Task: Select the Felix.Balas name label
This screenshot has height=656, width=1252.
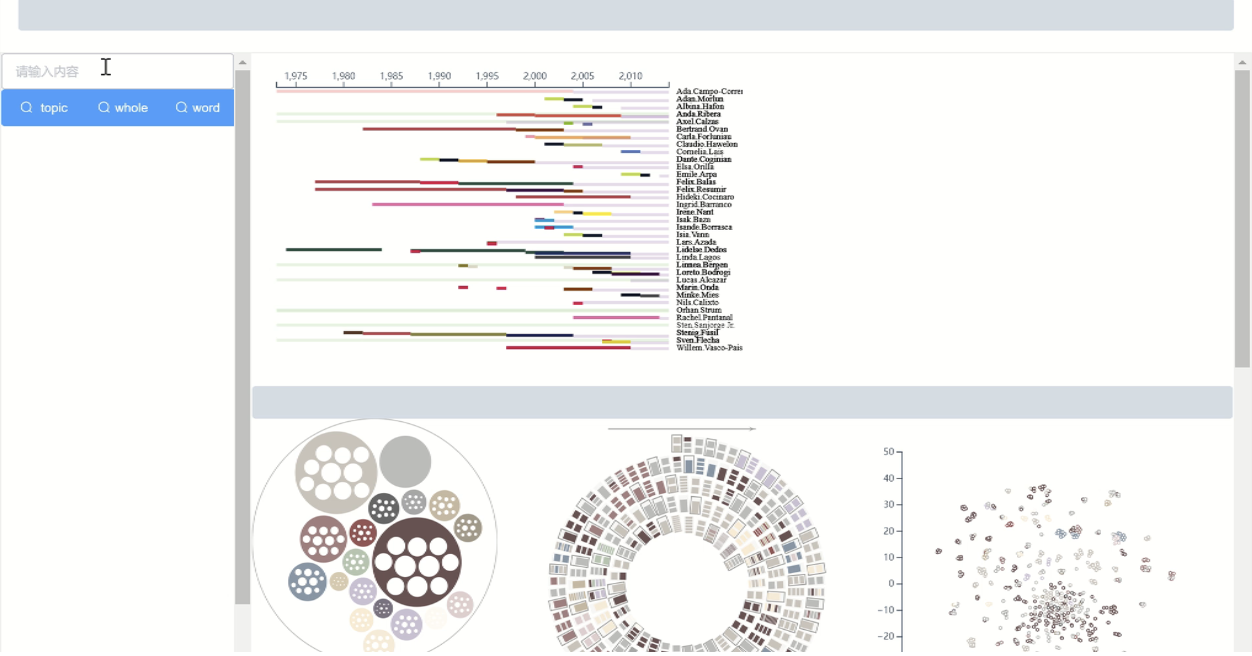Action: click(x=696, y=182)
